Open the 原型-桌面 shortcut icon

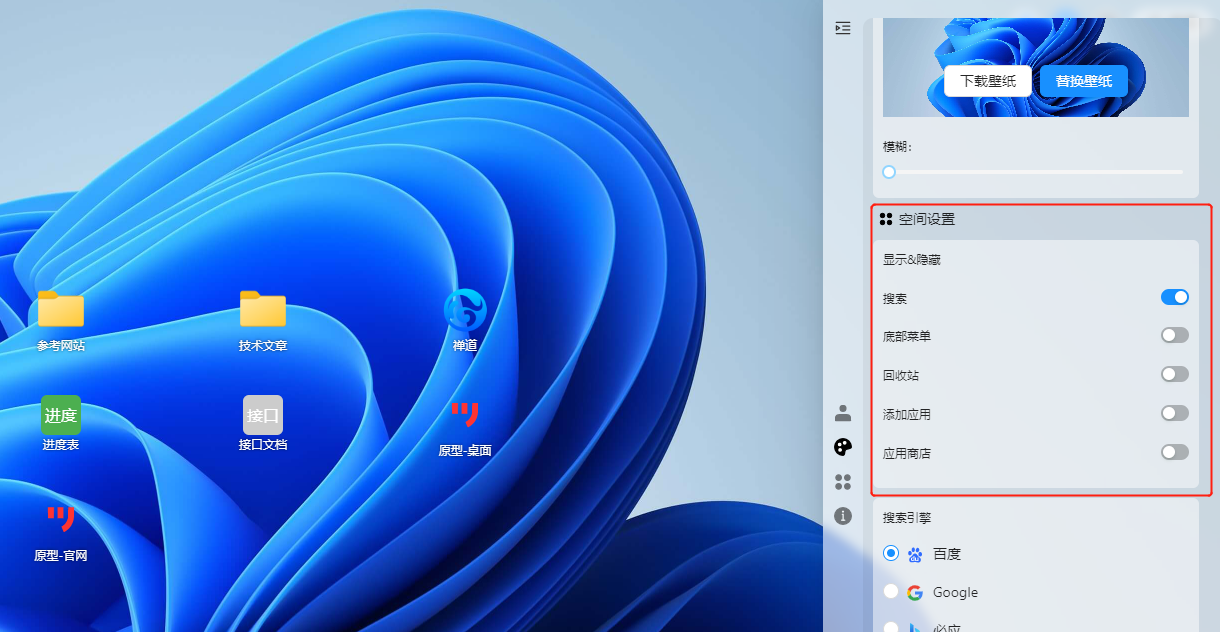(x=465, y=415)
